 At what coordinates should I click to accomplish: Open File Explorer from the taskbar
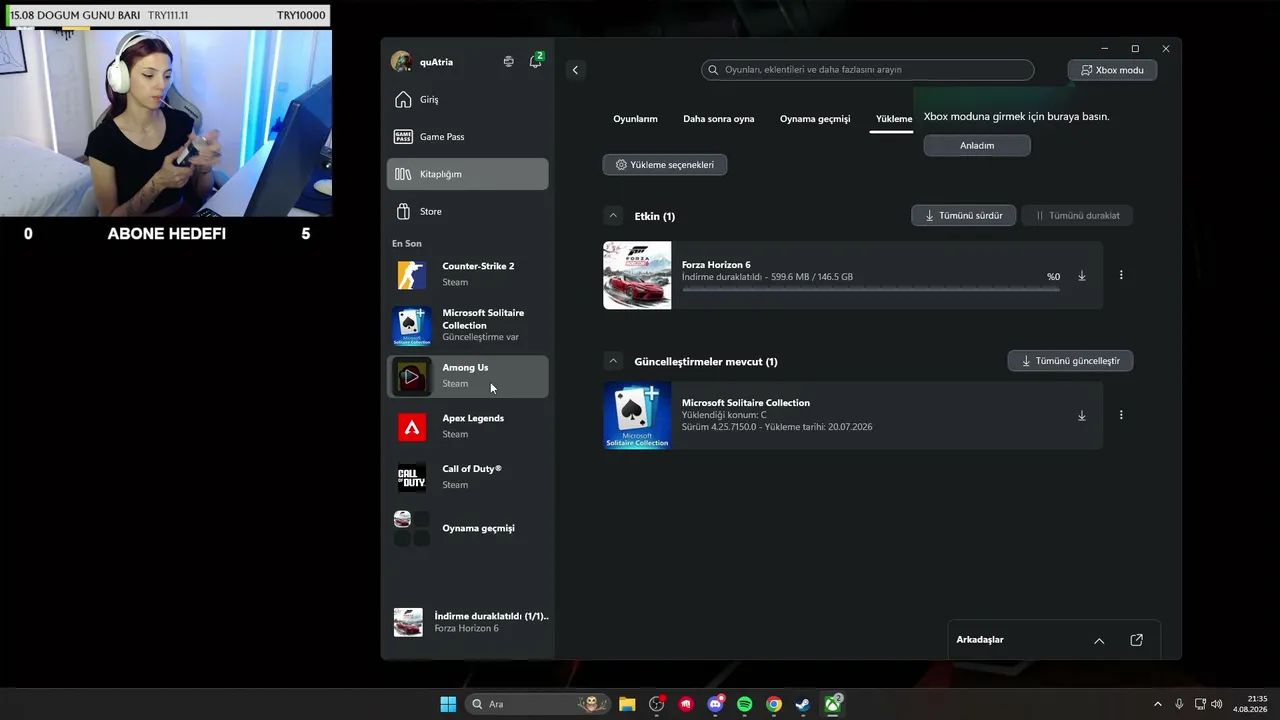(627, 704)
